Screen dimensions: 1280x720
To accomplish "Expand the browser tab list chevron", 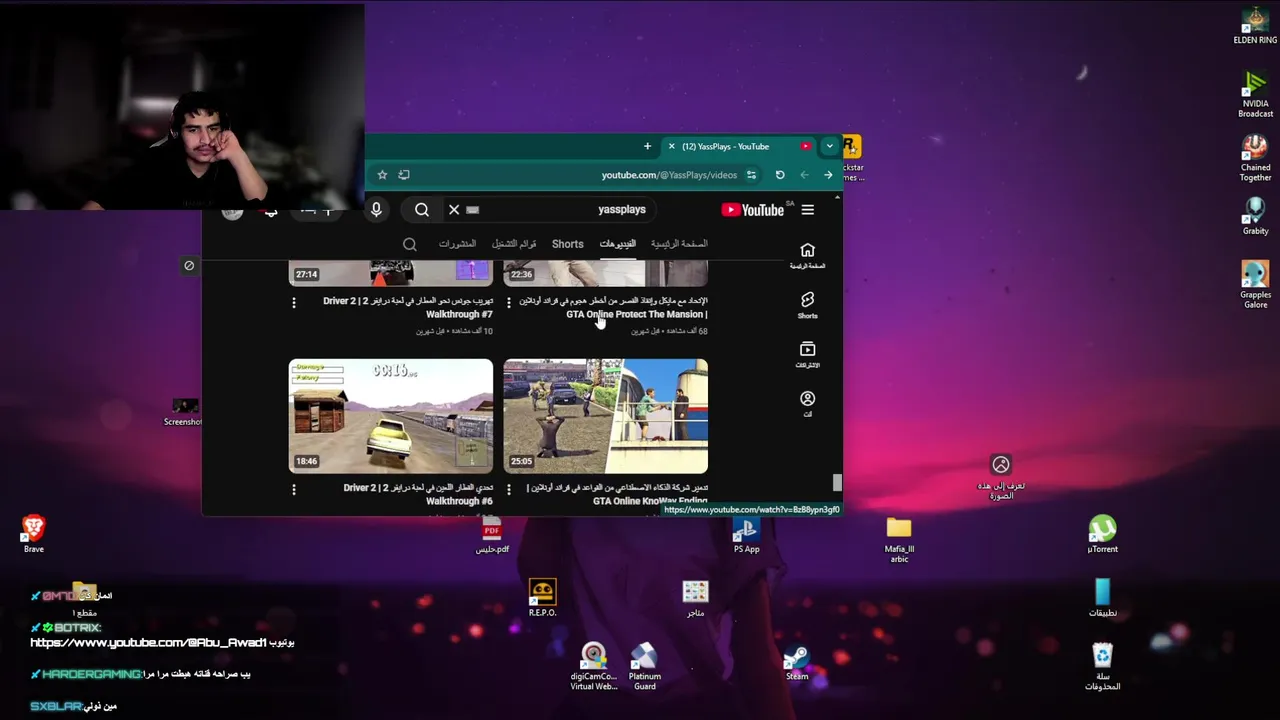I will point(829,147).
